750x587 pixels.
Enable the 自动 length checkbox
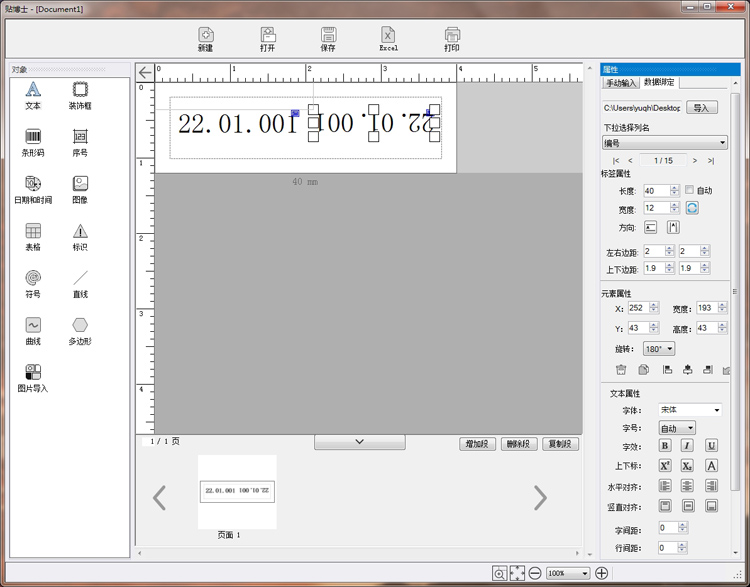[x=689, y=190]
